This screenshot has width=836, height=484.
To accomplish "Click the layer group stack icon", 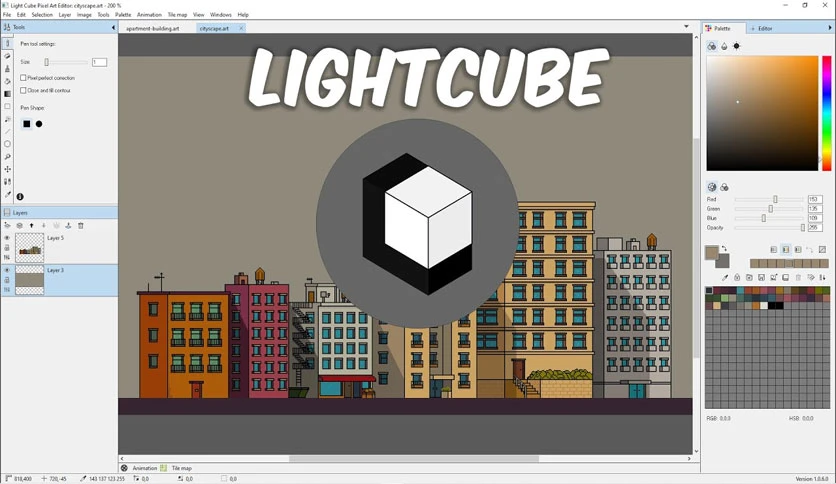I will pos(20,225).
